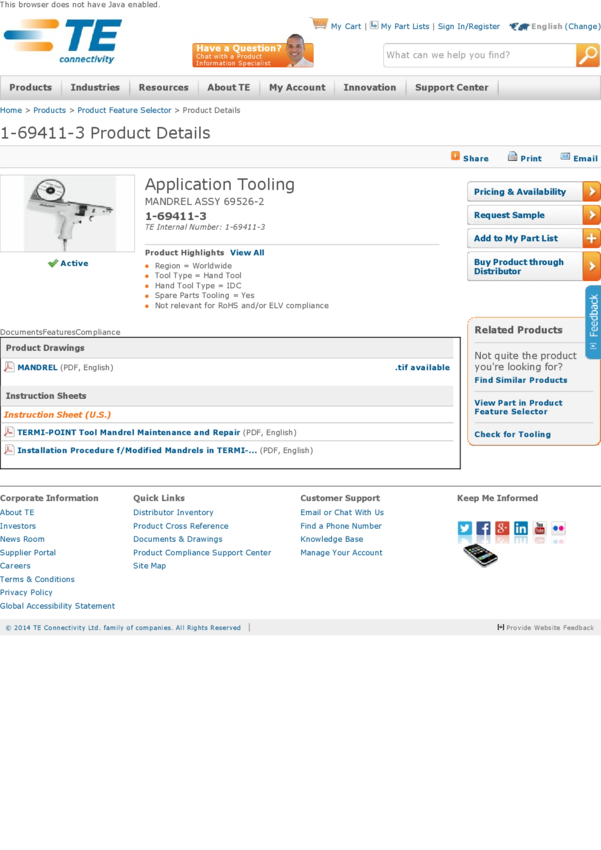Open the Products navigation menu
The width and height of the screenshot is (601, 850).
pyautogui.click(x=30, y=88)
